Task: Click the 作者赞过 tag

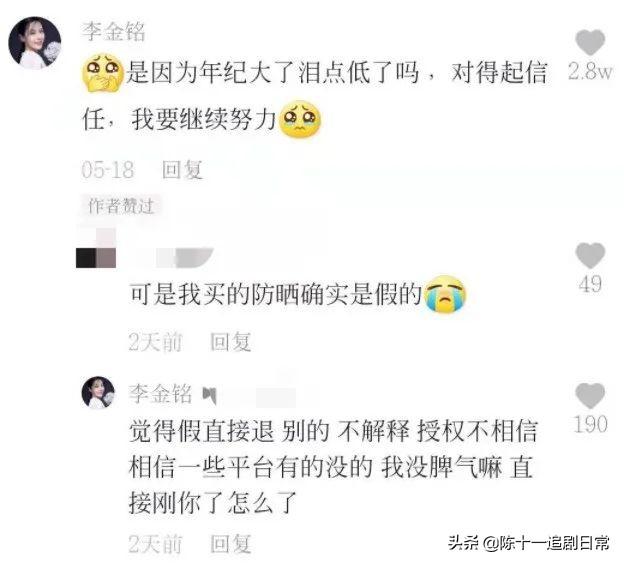Action: coord(121,206)
